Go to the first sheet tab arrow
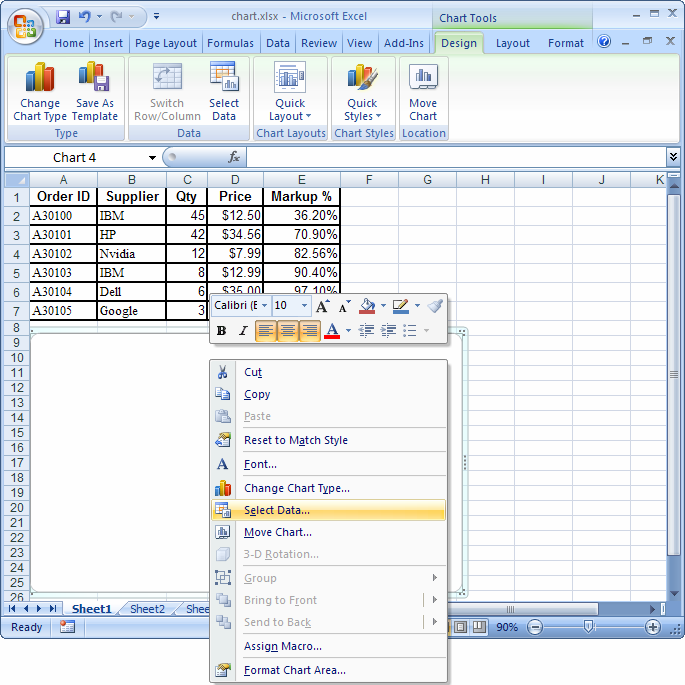 12,609
